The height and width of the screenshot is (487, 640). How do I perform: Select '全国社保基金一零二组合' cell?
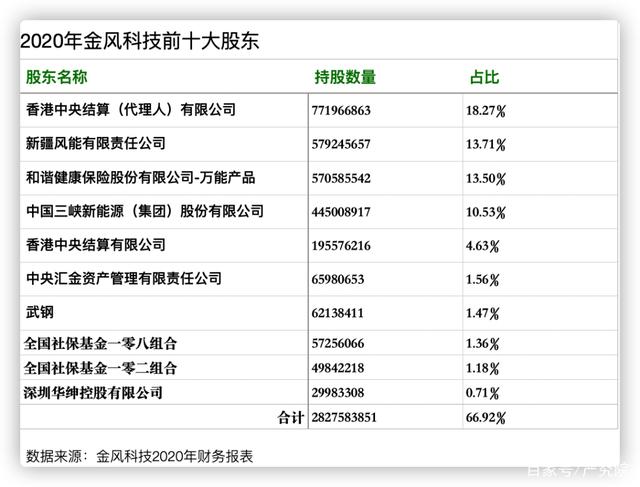[x=100, y=368]
